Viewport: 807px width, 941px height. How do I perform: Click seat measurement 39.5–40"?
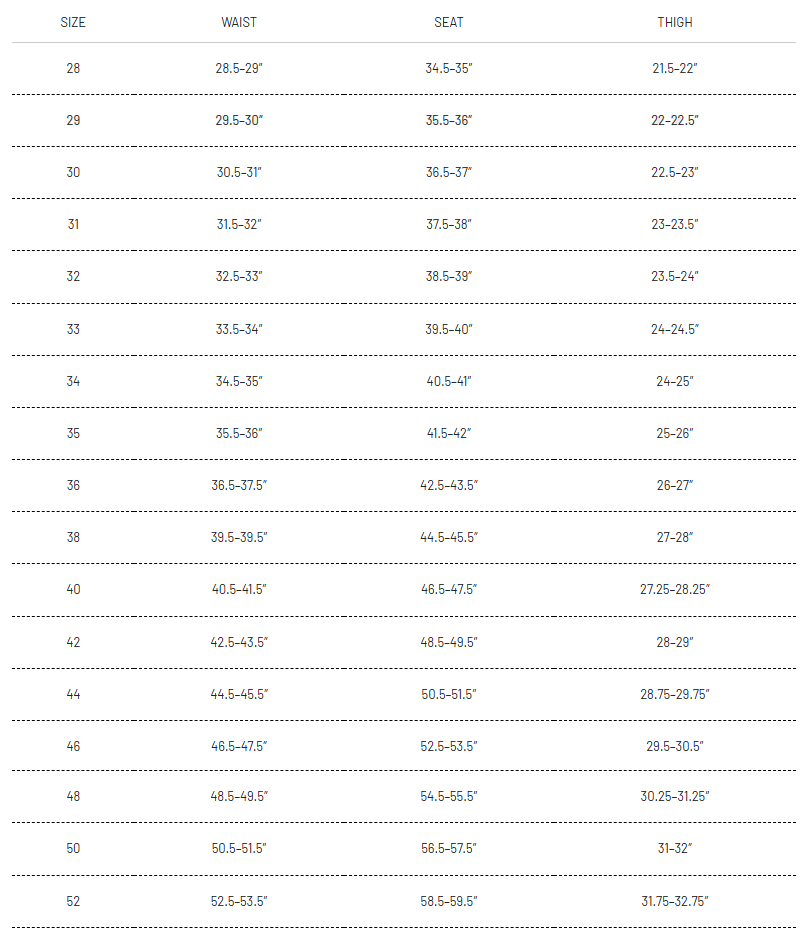(x=448, y=329)
